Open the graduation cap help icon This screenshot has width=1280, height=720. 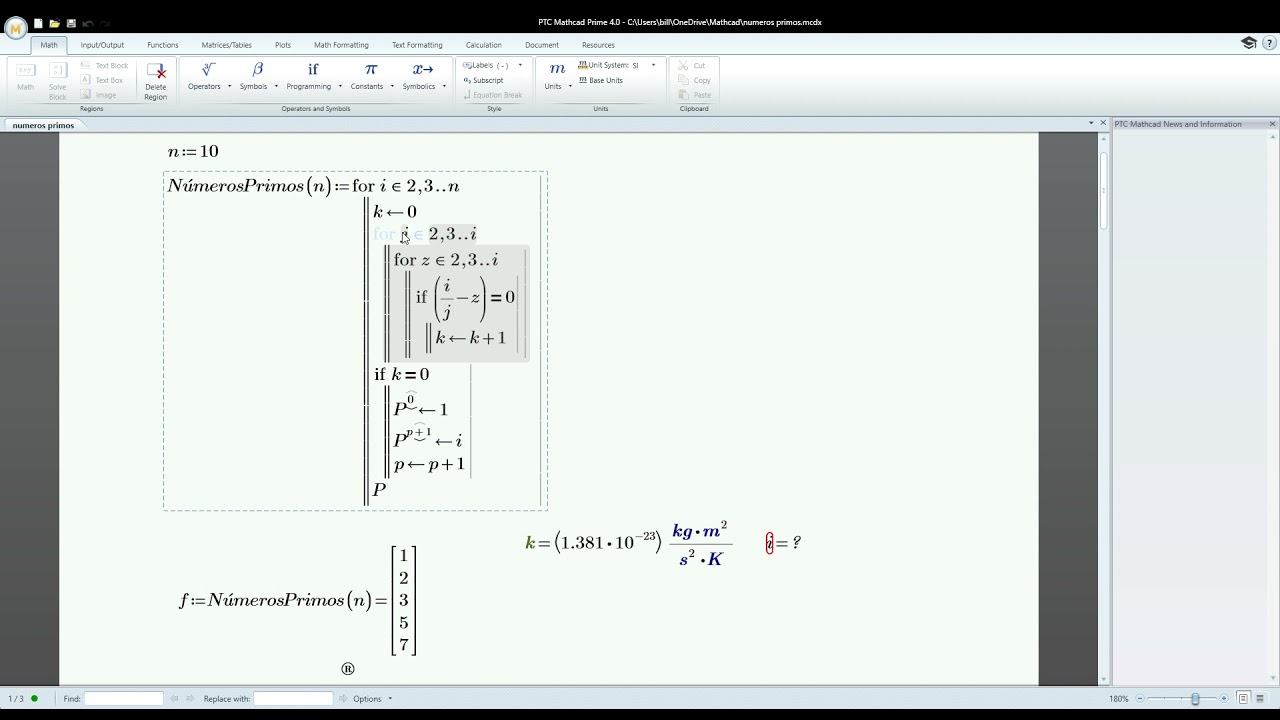coord(1249,43)
